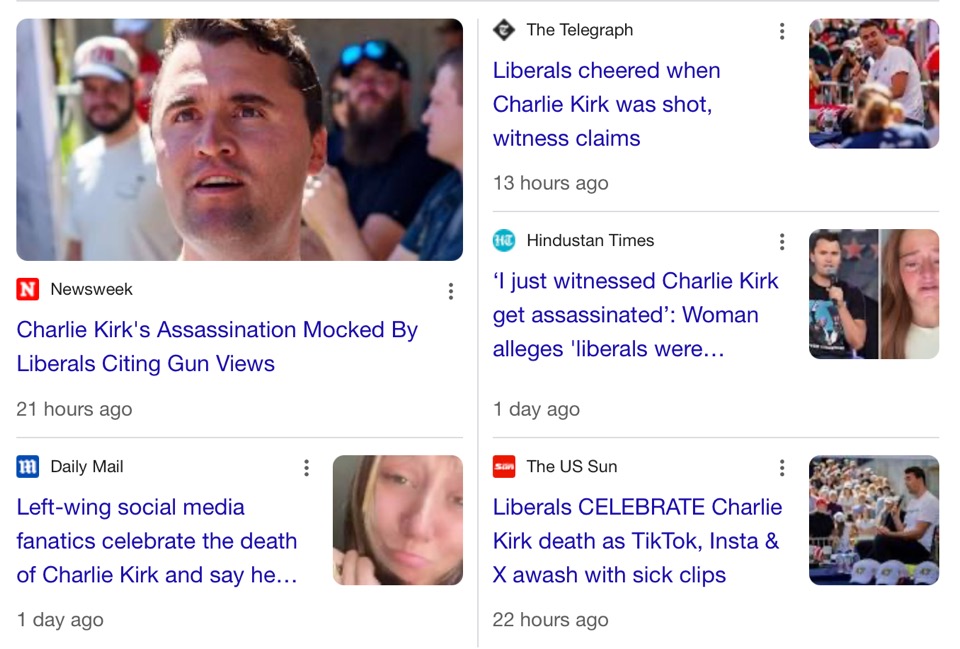Click the large Newsweek article image

point(239,140)
